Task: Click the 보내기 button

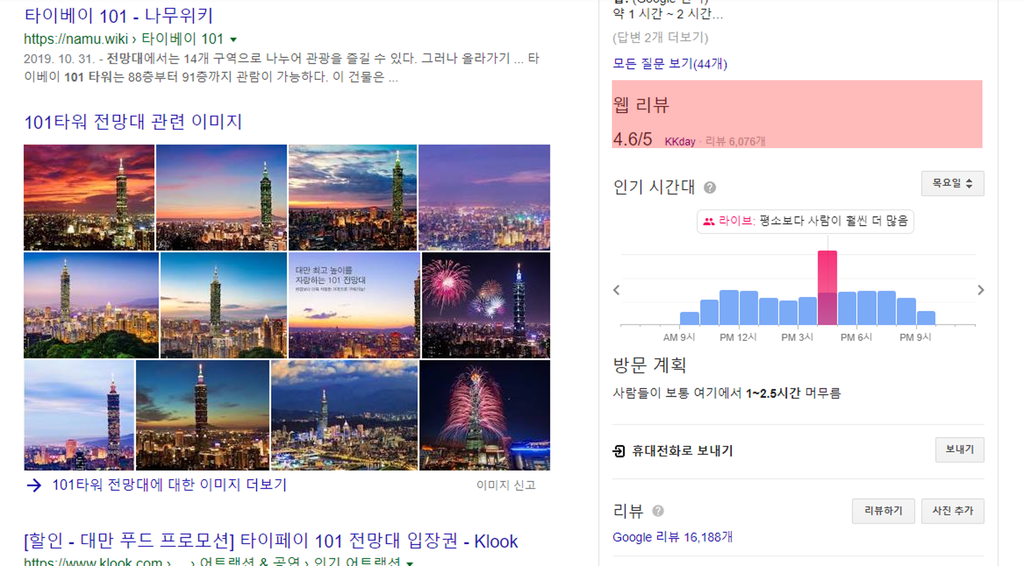Action: click(959, 450)
